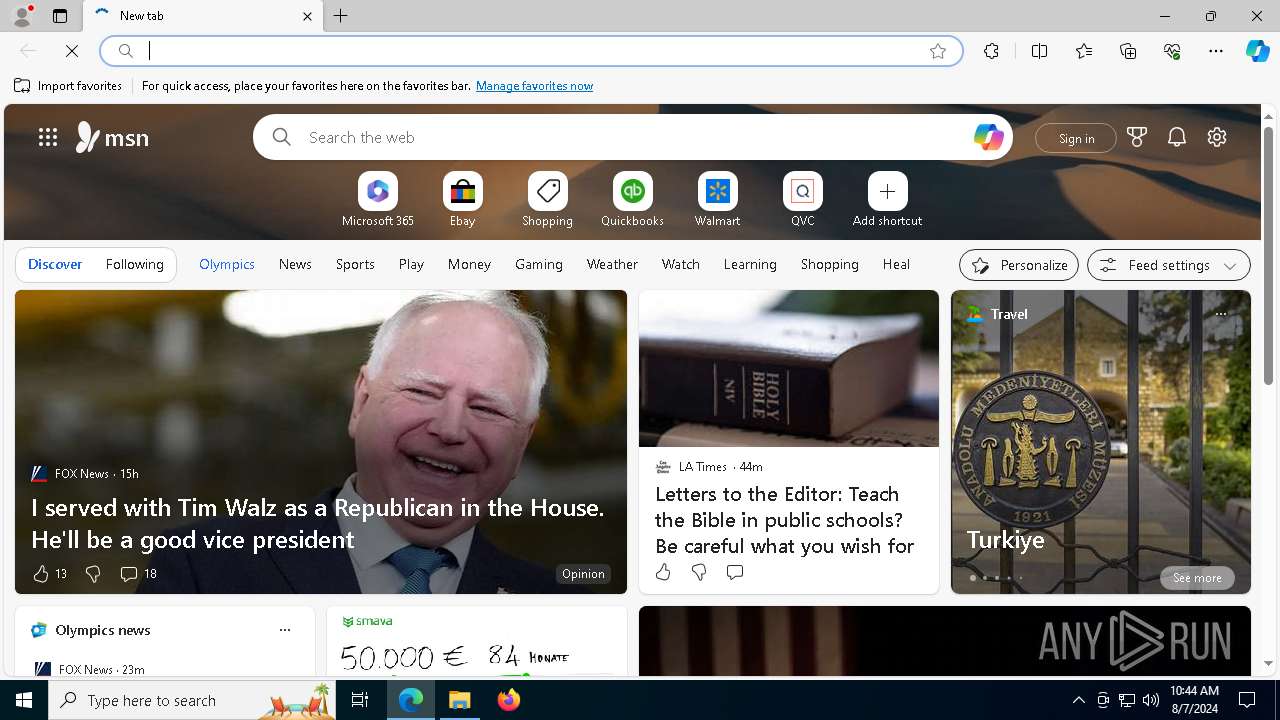Open the MSN app launcher grid
The image size is (1280, 720).
48,137
